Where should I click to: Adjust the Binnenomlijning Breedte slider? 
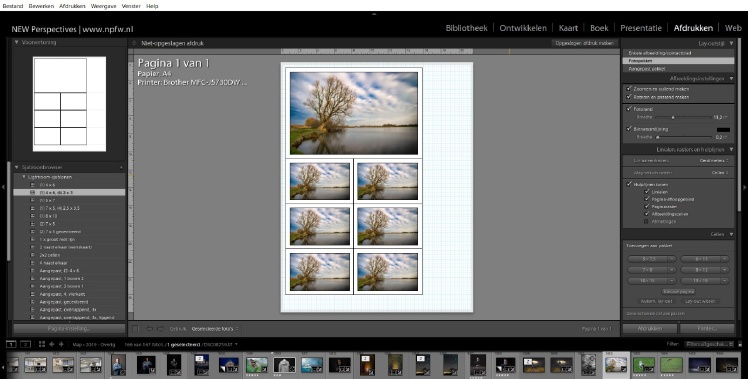tap(658, 137)
